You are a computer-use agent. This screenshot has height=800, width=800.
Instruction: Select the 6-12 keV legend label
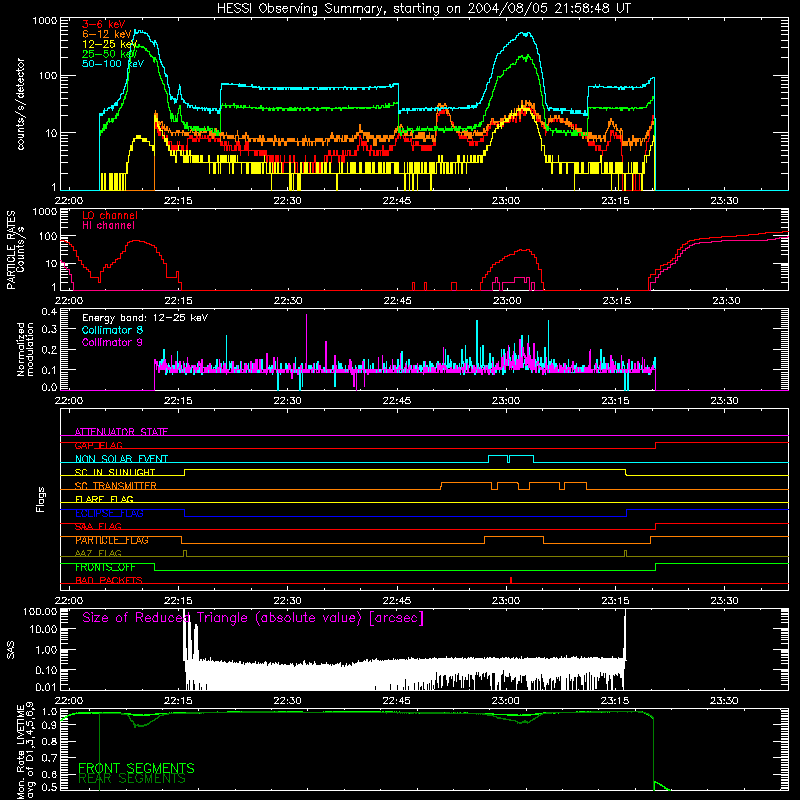107,34
